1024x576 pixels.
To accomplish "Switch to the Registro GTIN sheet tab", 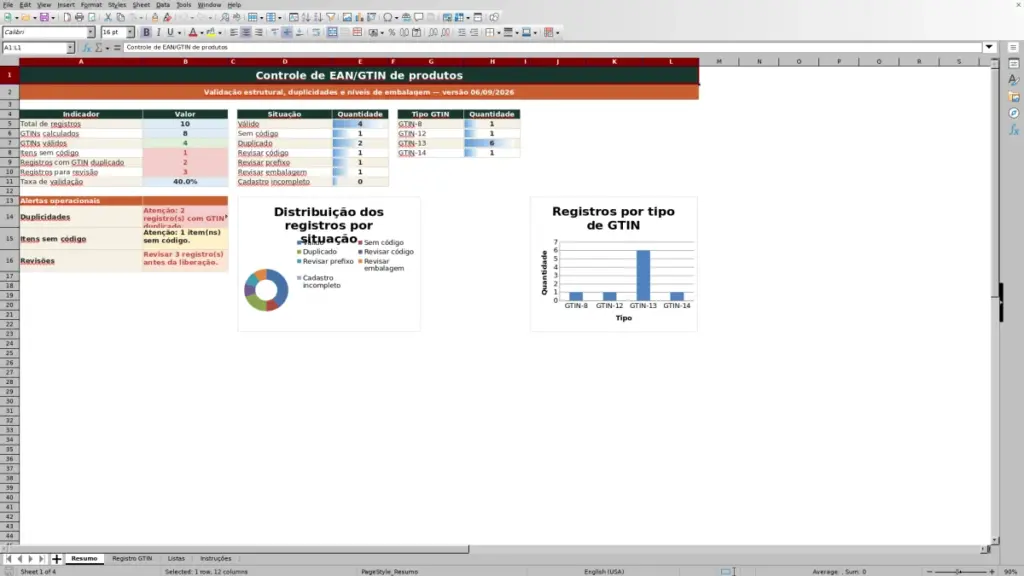I will pos(132,559).
